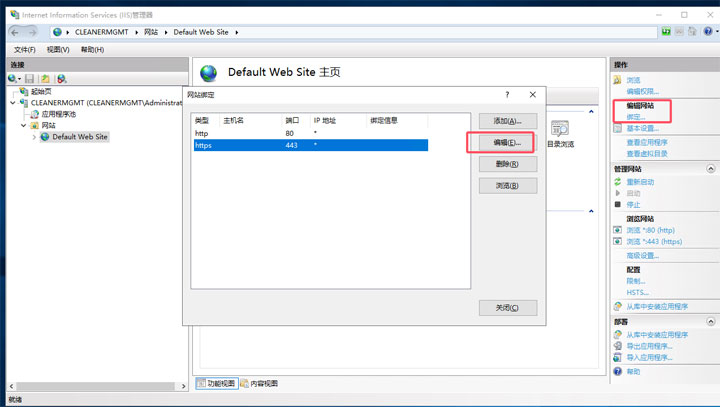Expand the Default Web Site tree node

34,137
